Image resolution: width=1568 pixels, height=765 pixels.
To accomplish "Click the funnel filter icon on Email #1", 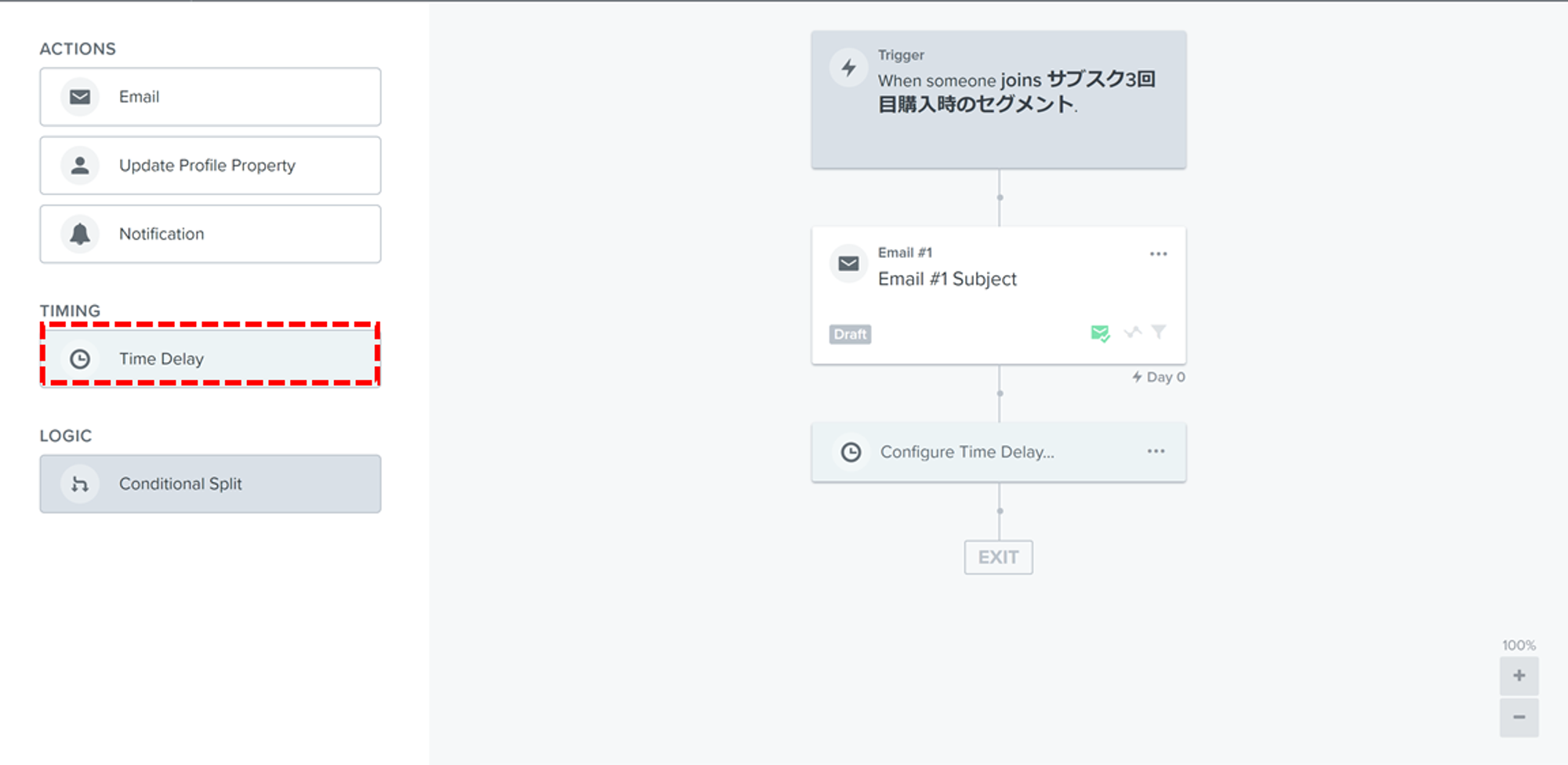I will coord(1158,332).
